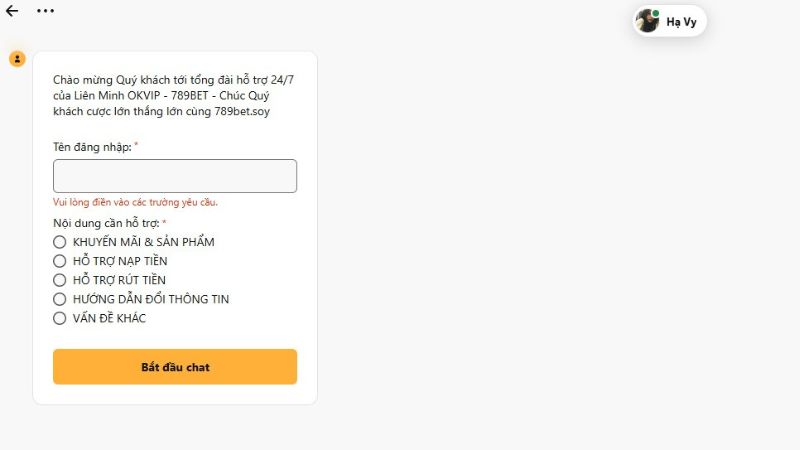800x450 pixels.
Task: Select the KHUYẾN MÃI & SẢN PHẨM radio circle
Action: 60,242
